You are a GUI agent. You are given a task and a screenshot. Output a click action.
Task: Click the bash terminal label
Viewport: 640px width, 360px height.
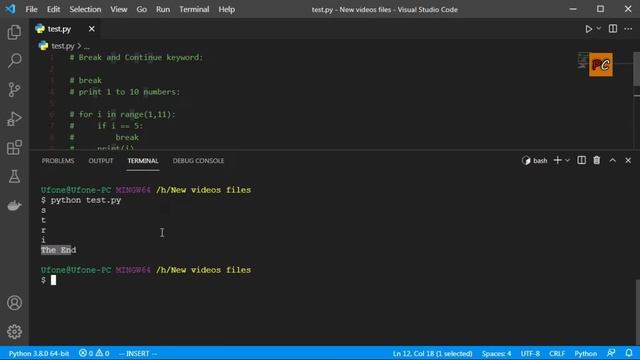click(x=534, y=161)
